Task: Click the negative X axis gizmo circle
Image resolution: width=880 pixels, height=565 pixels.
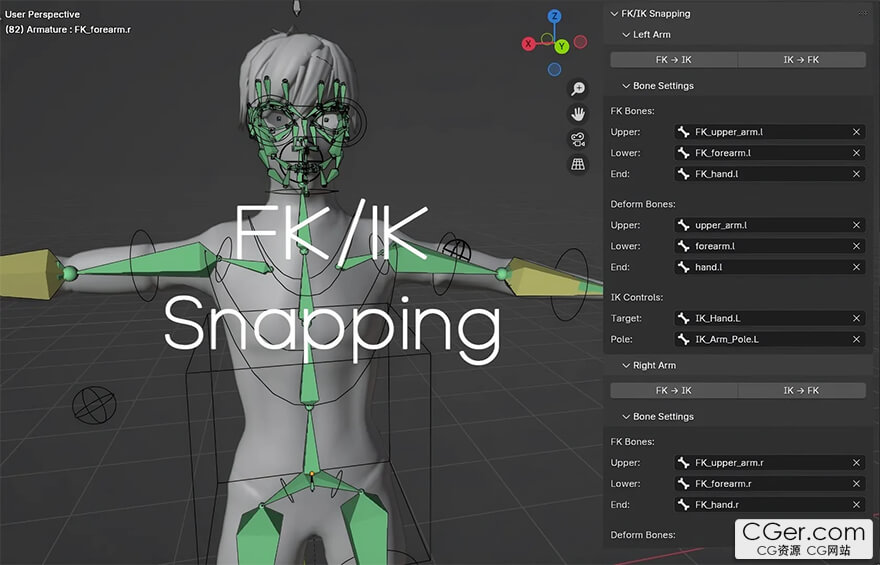Action: (581, 42)
